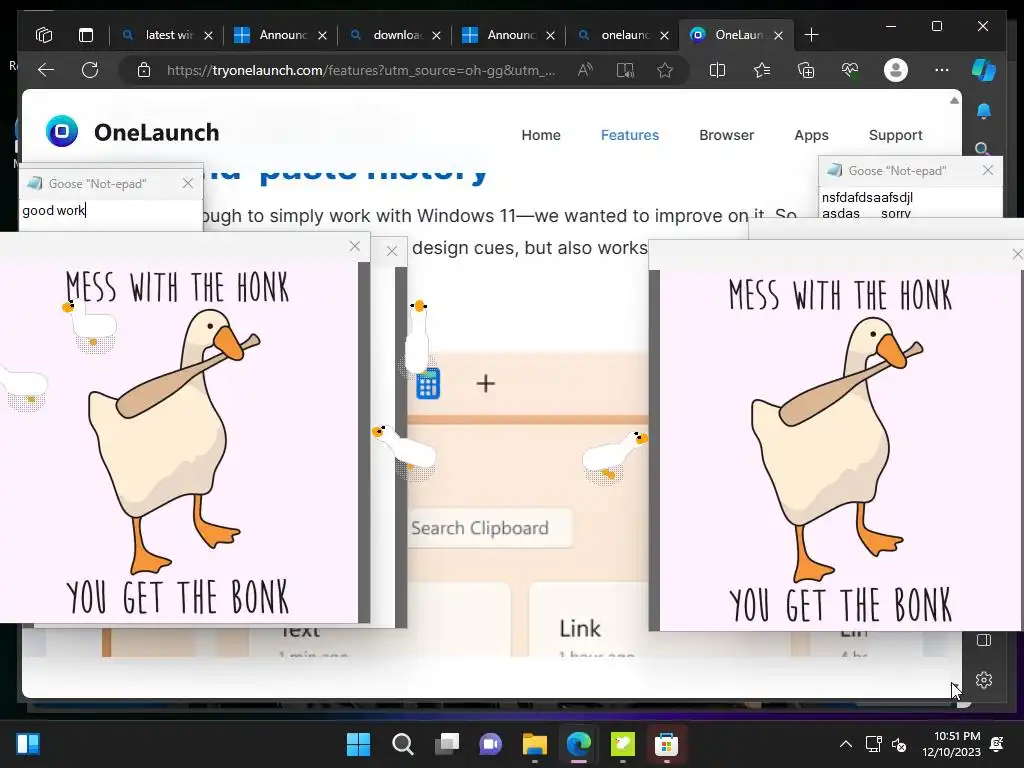The width and height of the screenshot is (1024, 768).
Task: Open Task View from taskbar
Action: tap(447, 744)
